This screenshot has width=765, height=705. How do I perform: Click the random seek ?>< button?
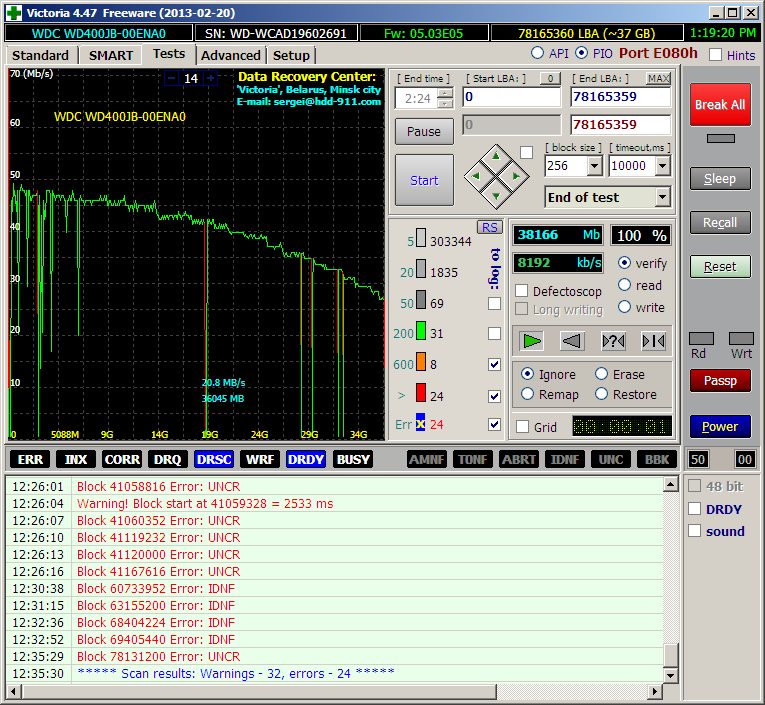pyautogui.click(x=613, y=341)
